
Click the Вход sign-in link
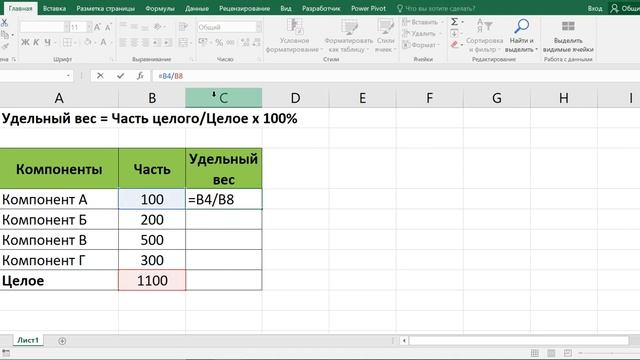(x=595, y=8)
